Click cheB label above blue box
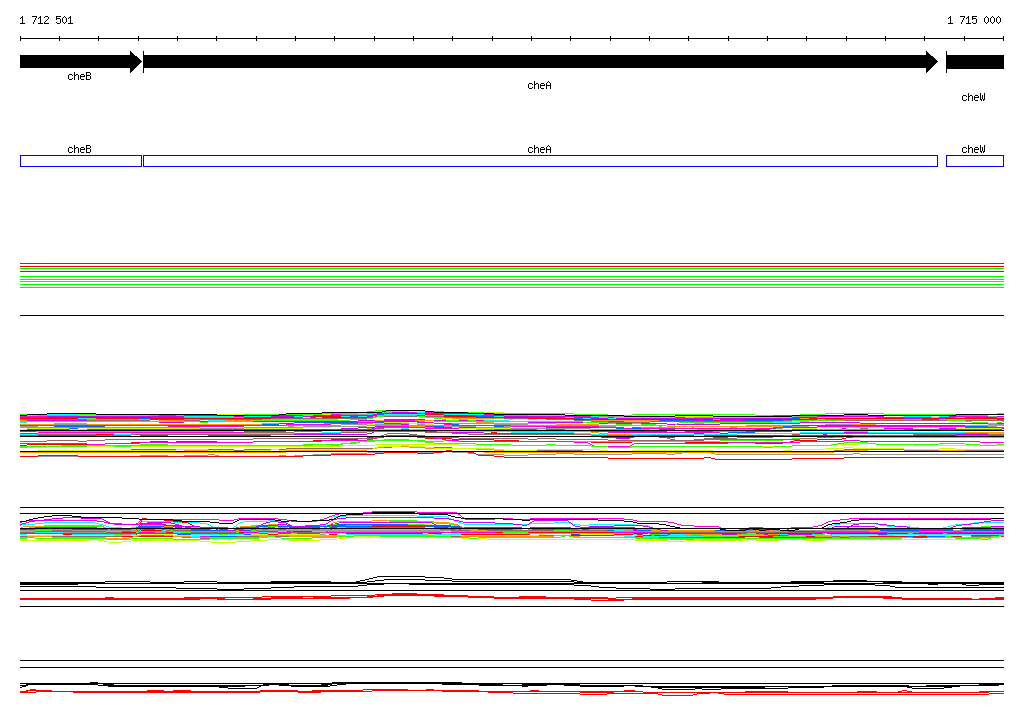The width and height of the screenshot is (1024, 714). pos(80,150)
